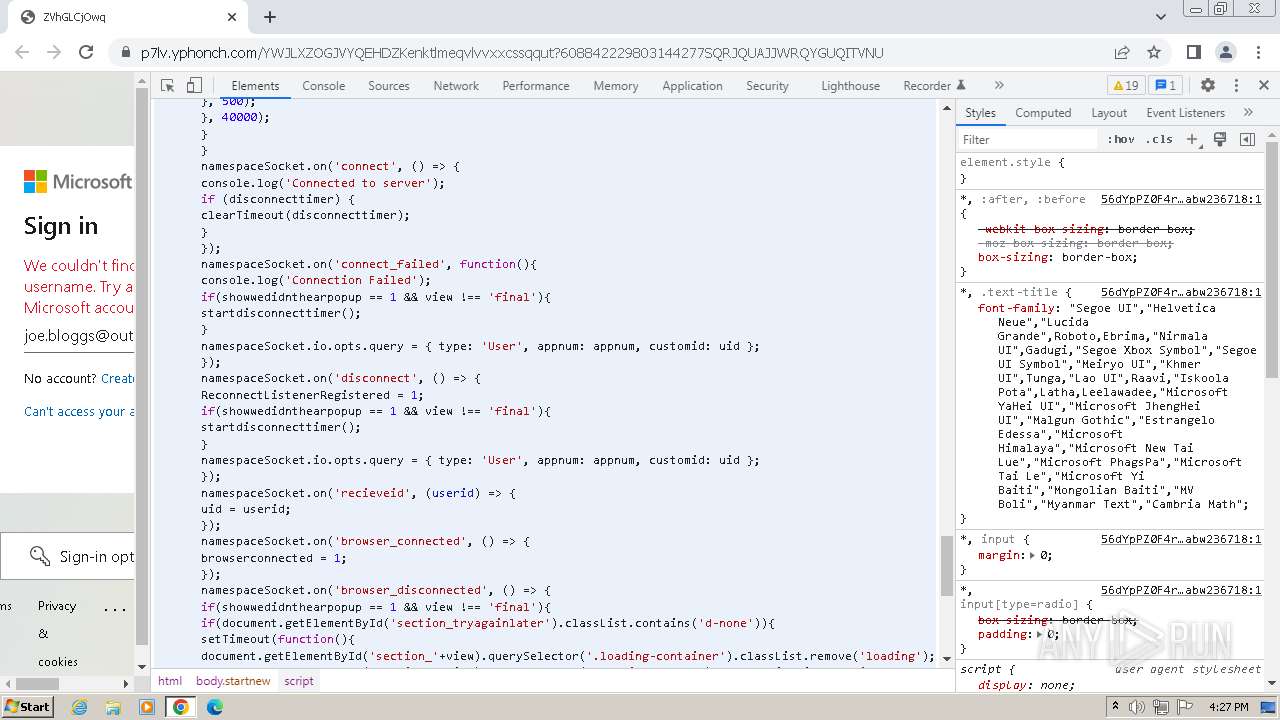Reload the page
The height and width of the screenshot is (720, 1280).
click(86, 52)
